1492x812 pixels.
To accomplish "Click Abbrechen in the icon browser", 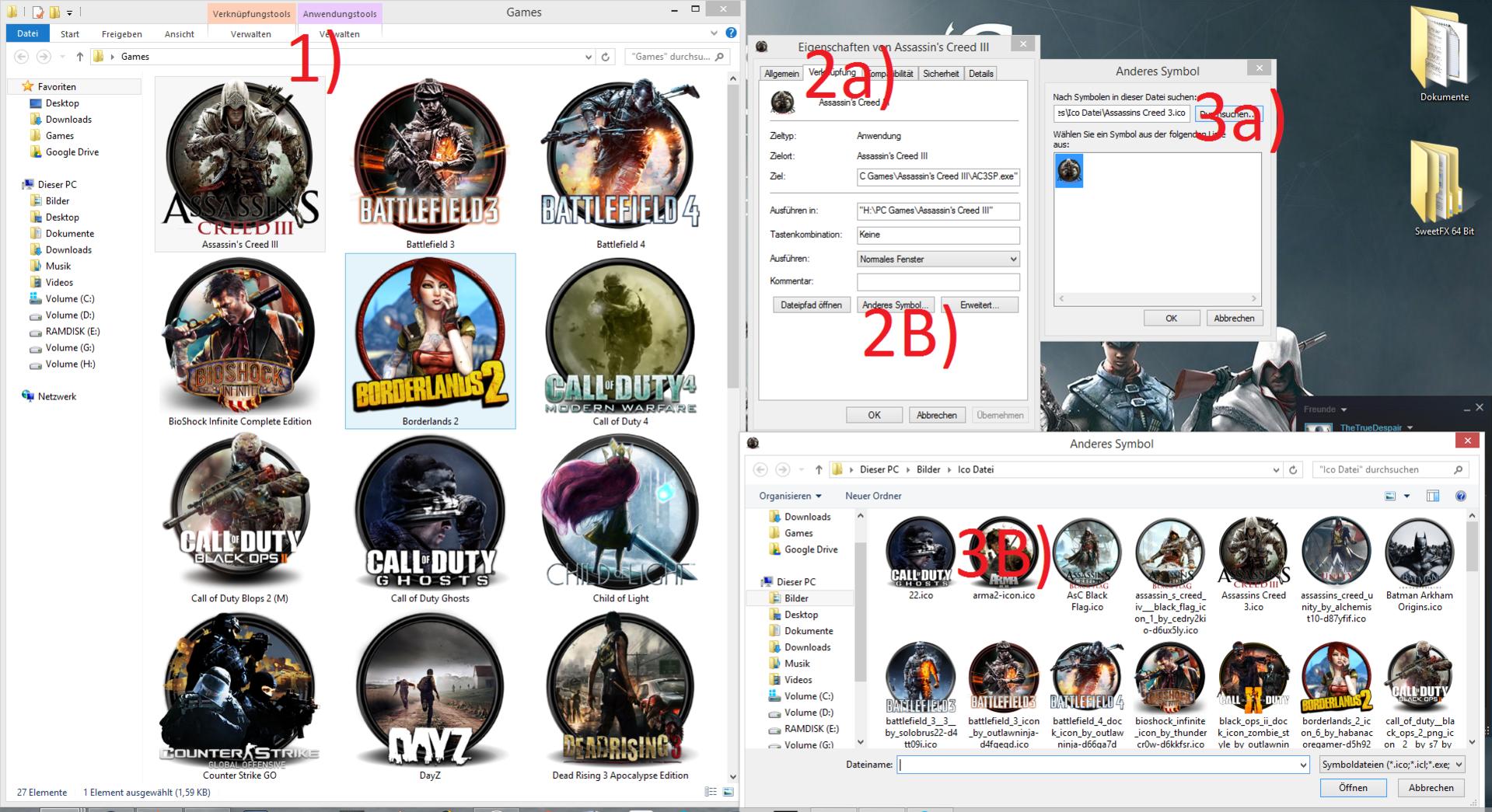I will coord(1431,788).
